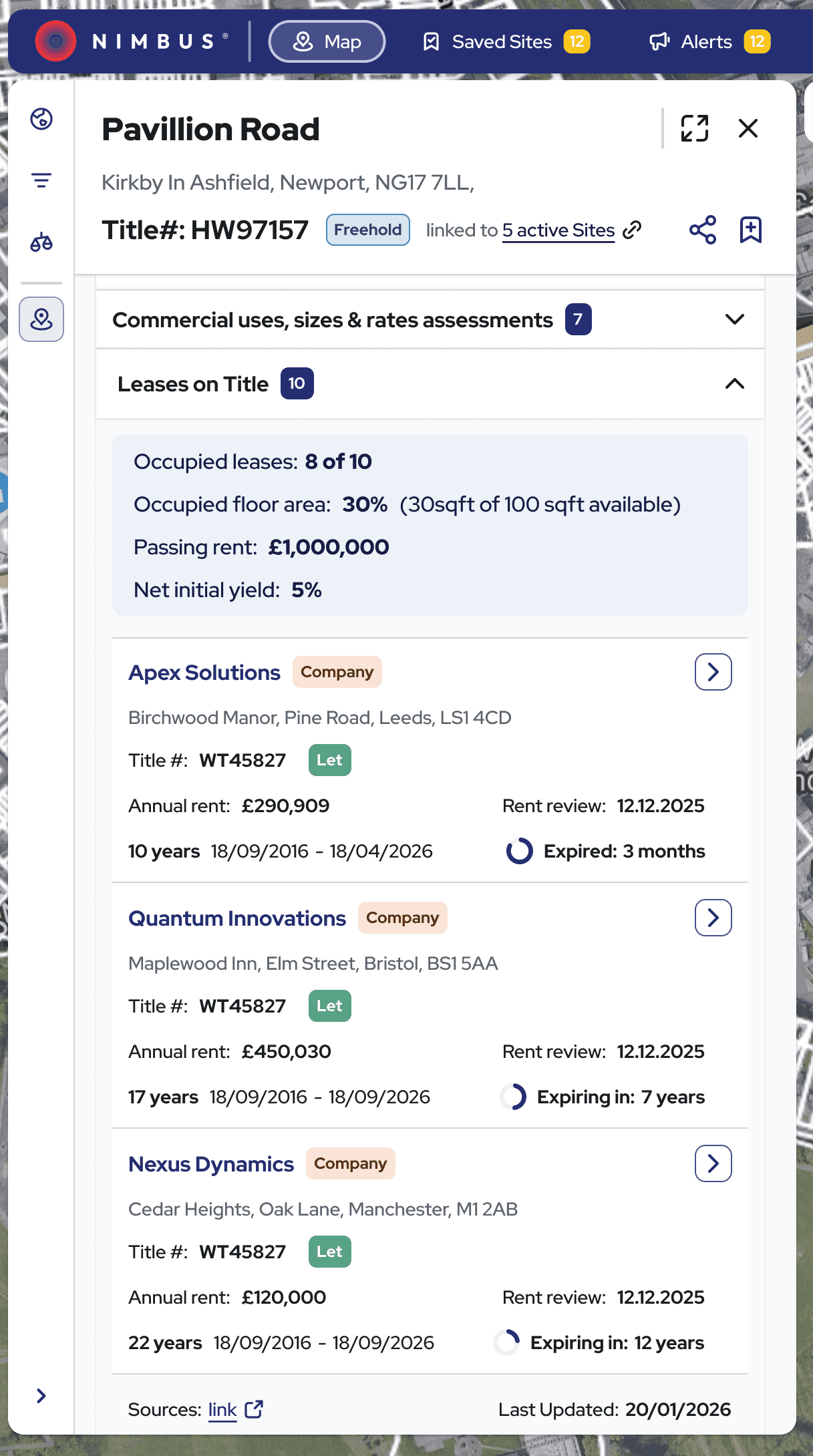Open Nexus Dynamics details arrow button
The image size is (813, 1456).
(x=713, y=1163)
